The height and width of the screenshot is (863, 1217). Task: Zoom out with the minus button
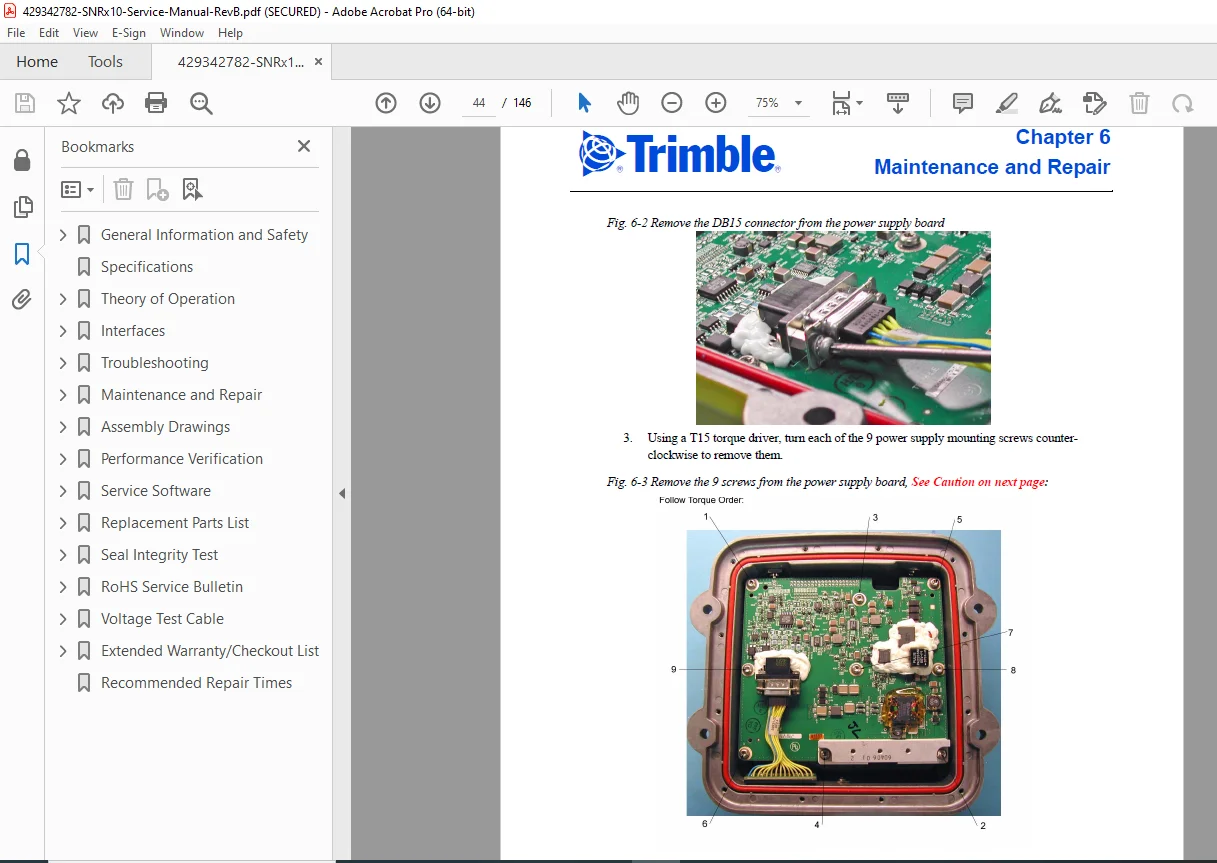672,103
